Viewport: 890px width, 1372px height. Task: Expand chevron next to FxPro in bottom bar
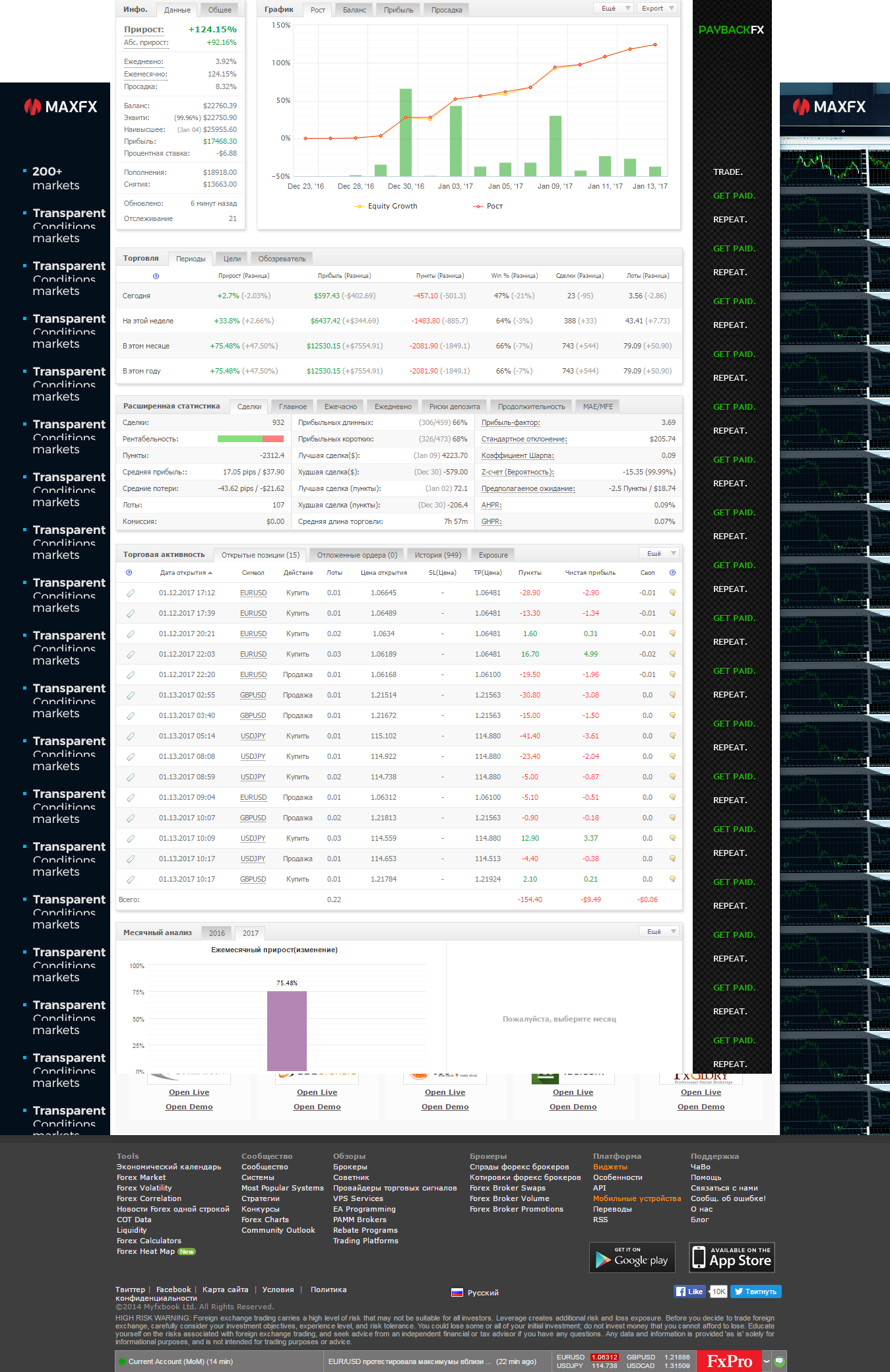tap(767, 1361)
